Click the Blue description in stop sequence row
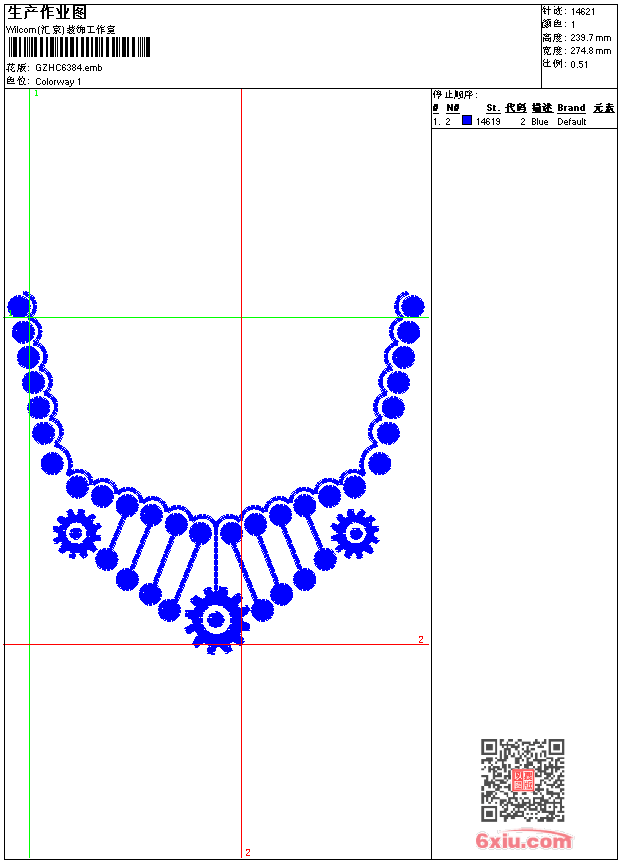The width and height of the screenshot is (620, 860). coord(539,122)
